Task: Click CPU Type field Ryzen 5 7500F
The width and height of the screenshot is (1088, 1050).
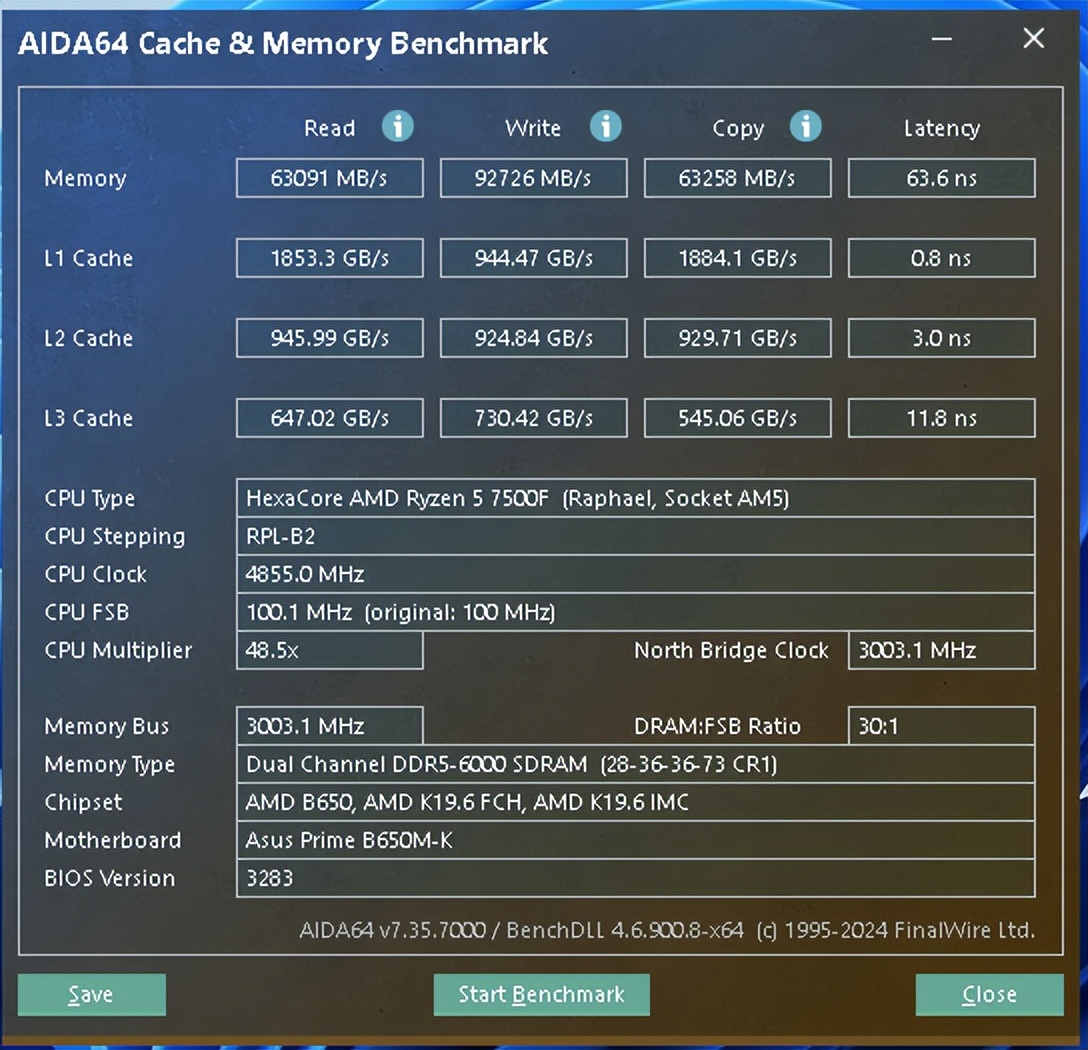Action: (x=636, y=498)
